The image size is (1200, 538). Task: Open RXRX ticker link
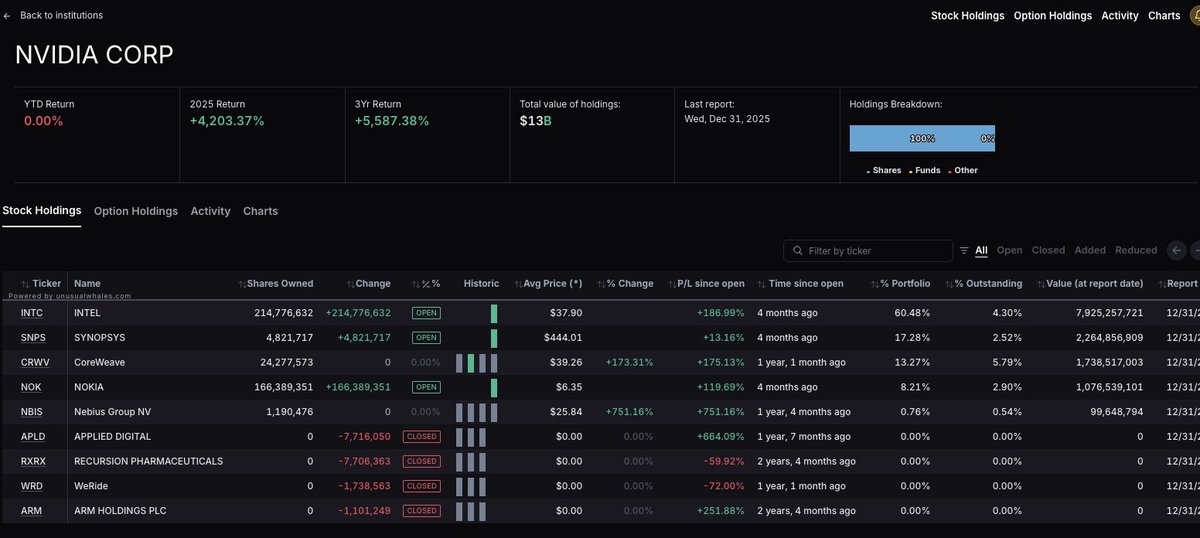33,461
